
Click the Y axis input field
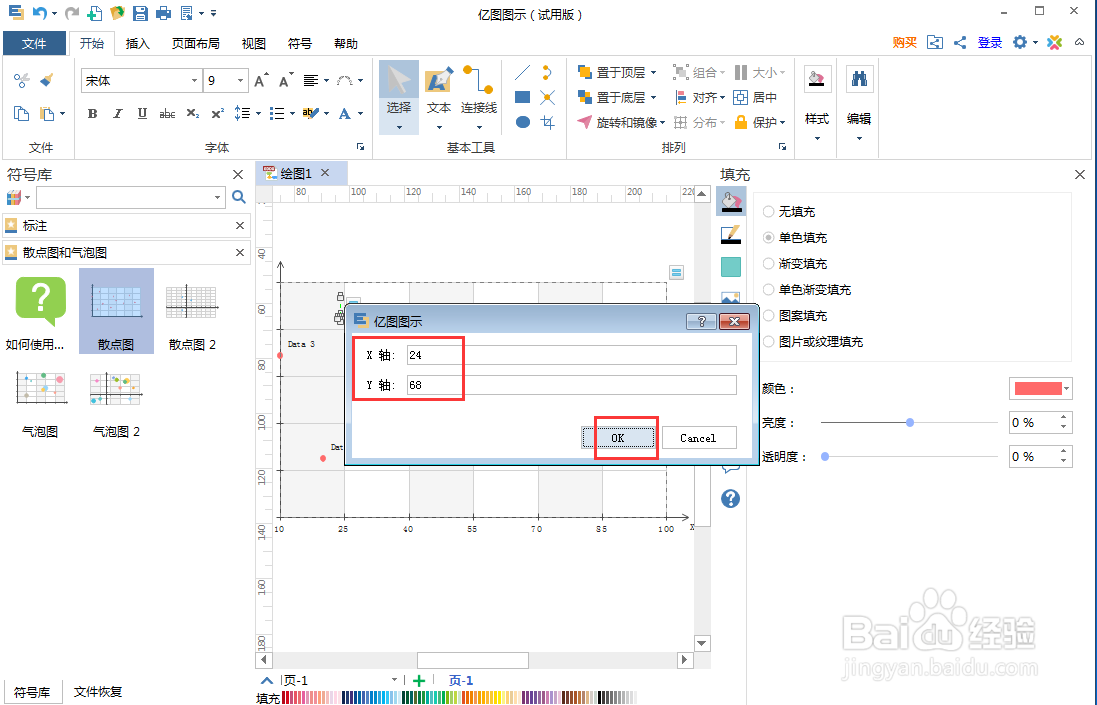(x=572, y=385)
